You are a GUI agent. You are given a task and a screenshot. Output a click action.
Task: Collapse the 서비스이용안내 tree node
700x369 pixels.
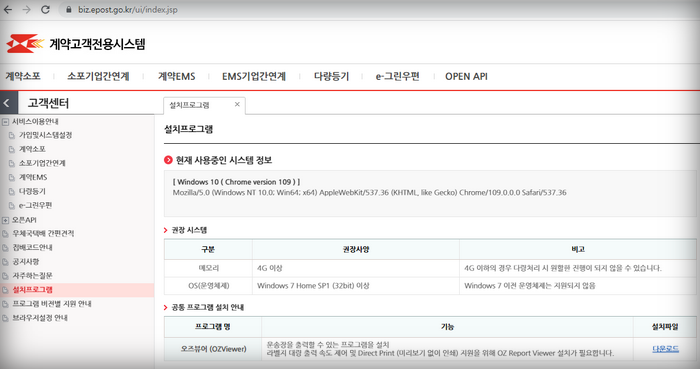pyautogui.click(x=5, y=122)
